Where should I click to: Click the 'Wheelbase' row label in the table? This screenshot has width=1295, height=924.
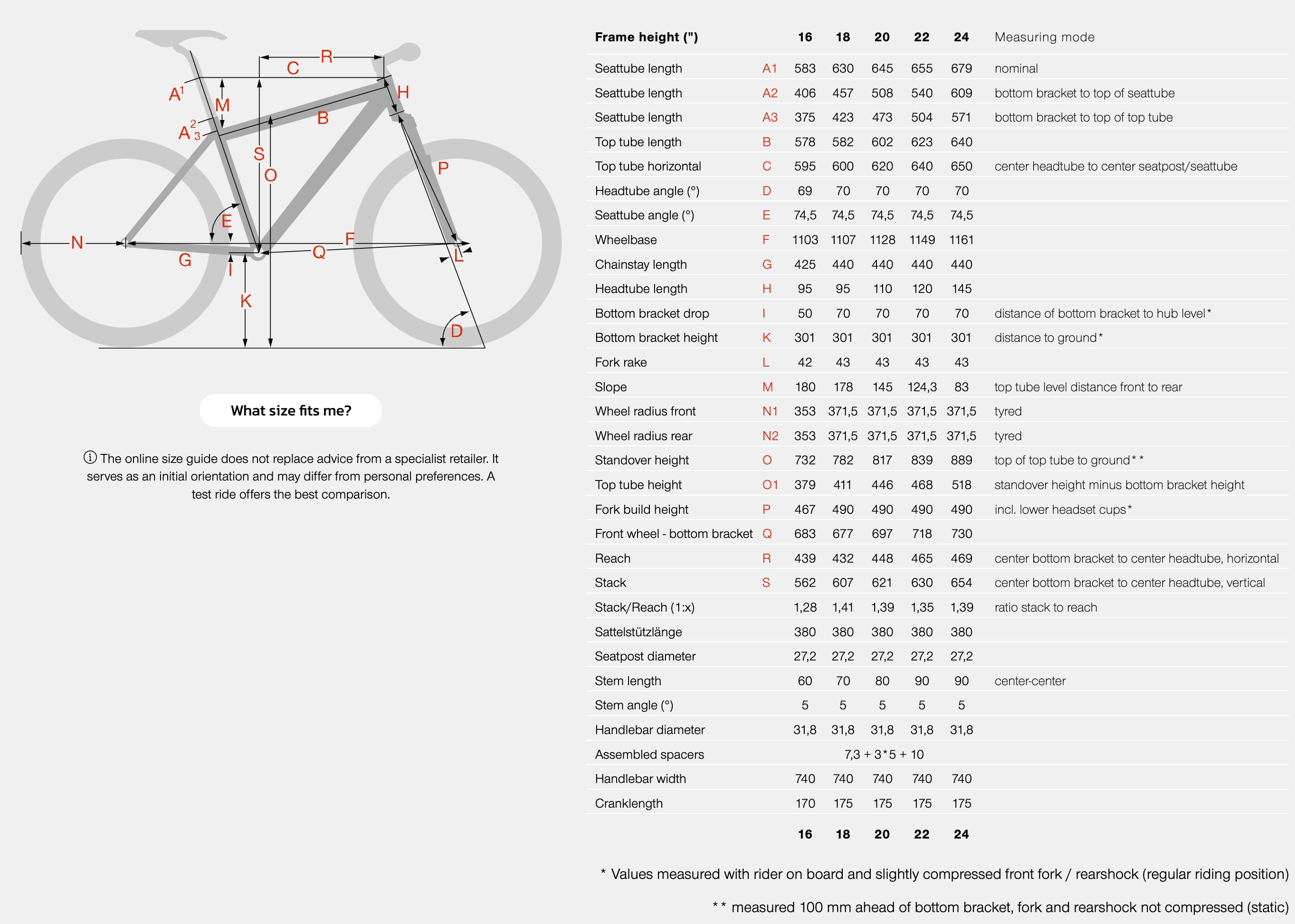(x=626, y=239)
